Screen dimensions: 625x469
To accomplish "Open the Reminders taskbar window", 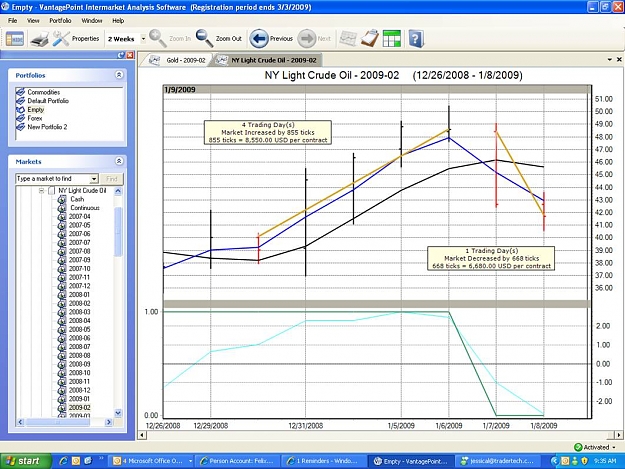I will 323,461.
